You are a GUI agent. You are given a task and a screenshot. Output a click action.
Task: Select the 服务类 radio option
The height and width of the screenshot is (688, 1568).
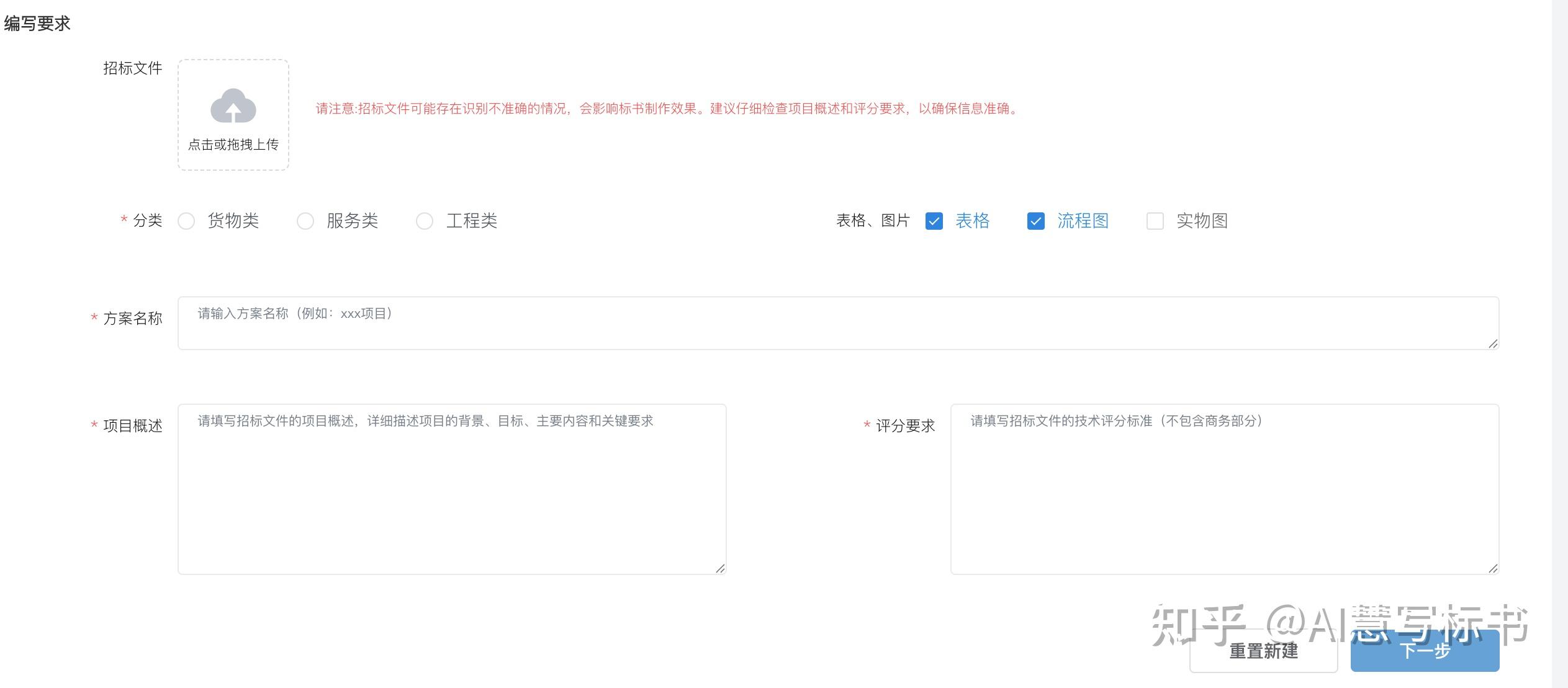pyautogui.click(x=305, y=221)
